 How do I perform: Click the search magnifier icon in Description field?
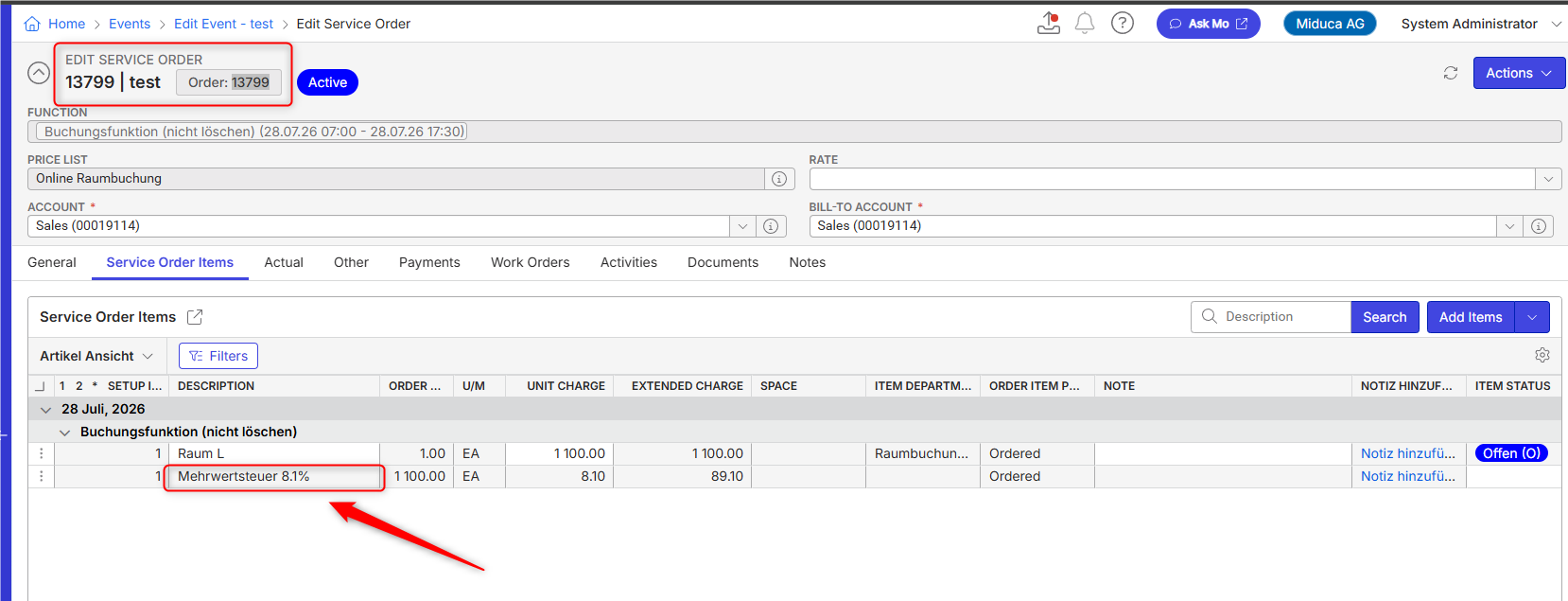pos(1209,316)
